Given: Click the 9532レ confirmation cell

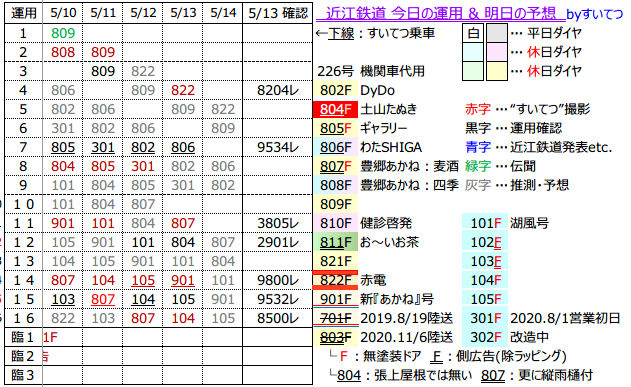Looking at the screenshot, I should click(278, 299).
